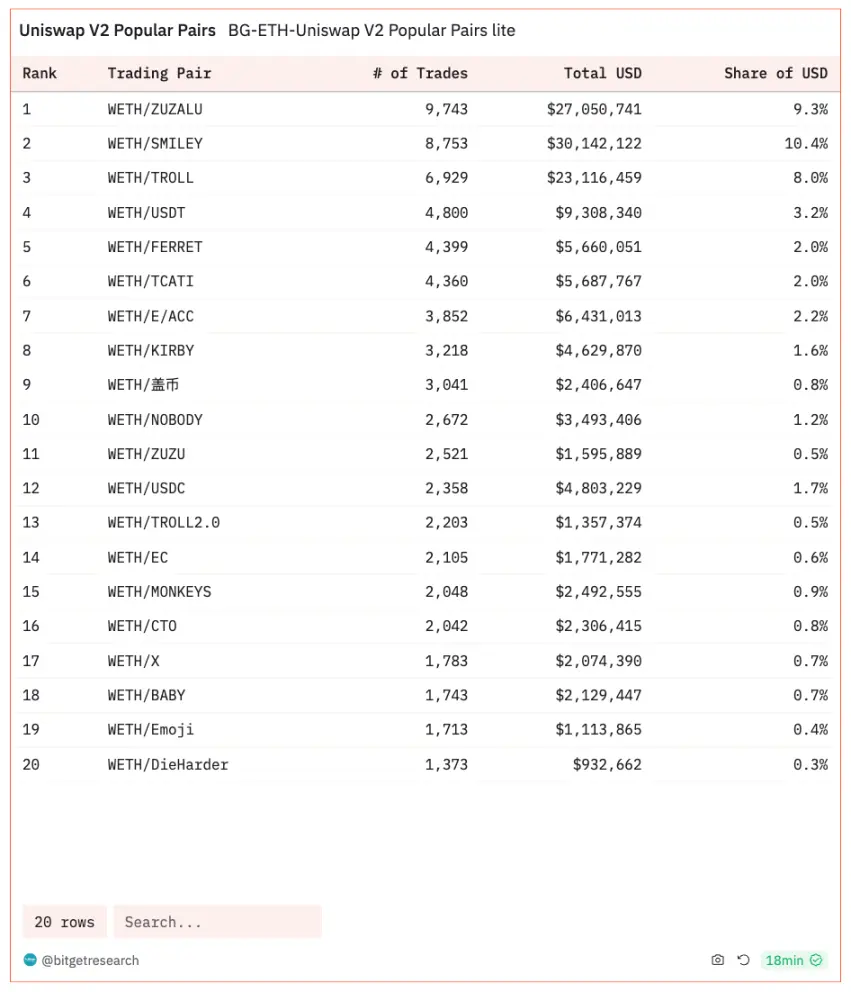Click the Search input field
Screen dimensions: 851x992
[217, 922]
